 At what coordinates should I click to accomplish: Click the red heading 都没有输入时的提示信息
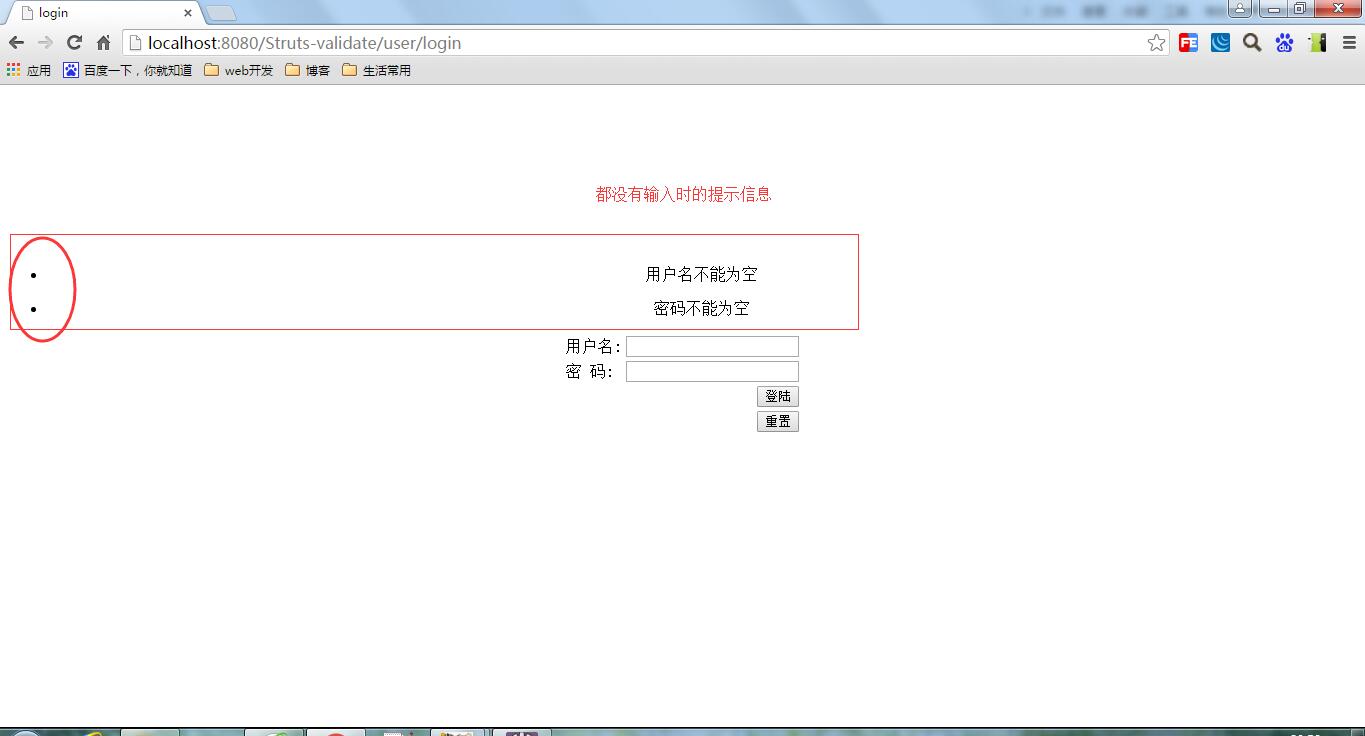click(683, 194)
